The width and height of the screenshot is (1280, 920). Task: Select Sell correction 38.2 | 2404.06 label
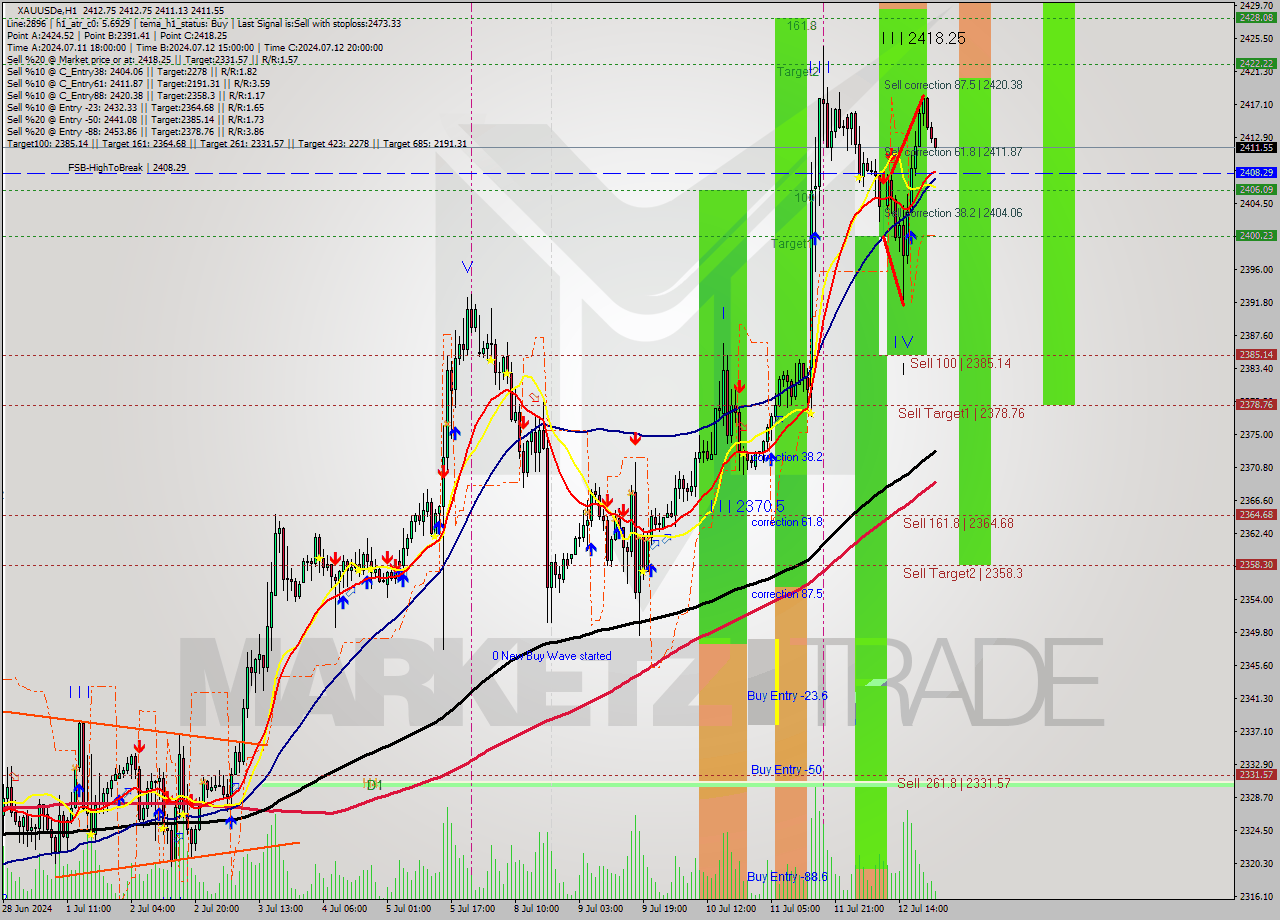953,213
